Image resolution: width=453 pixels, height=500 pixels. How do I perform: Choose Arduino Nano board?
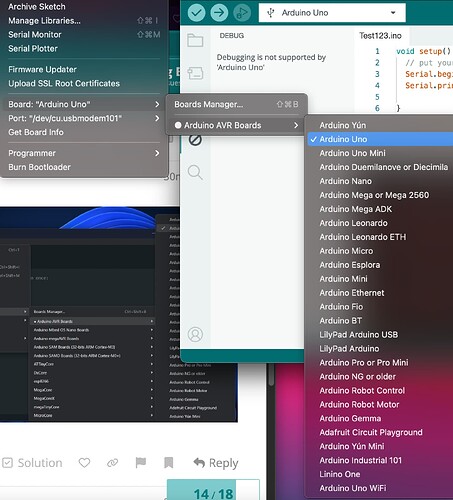click(x=380, y=181)
